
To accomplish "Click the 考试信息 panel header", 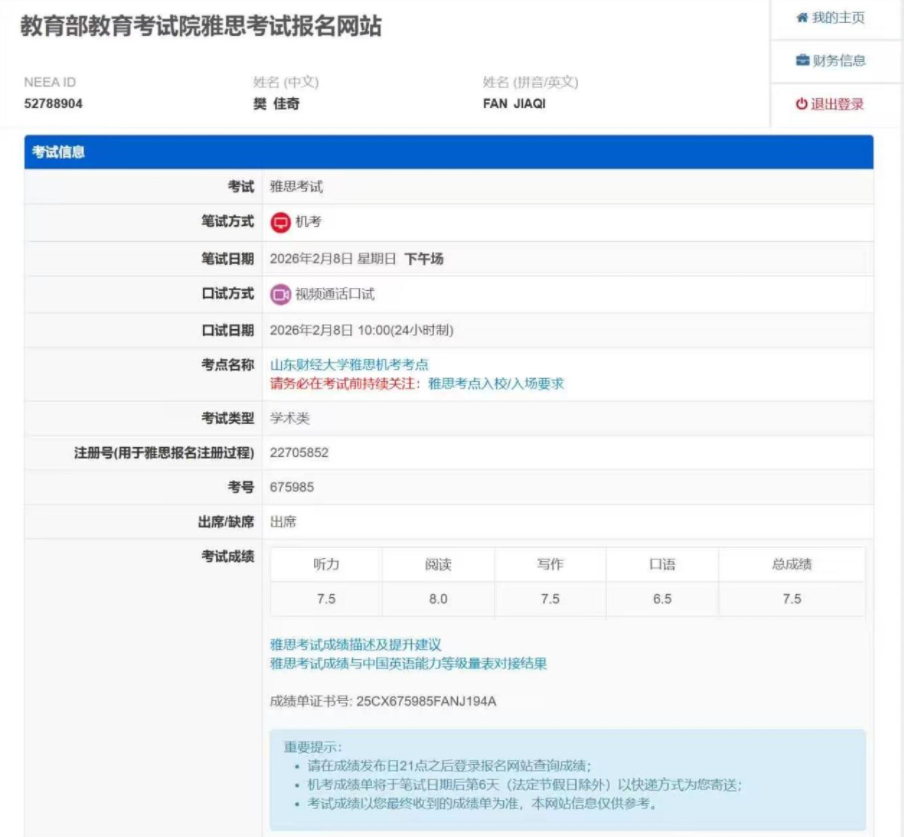I will click(x=449, y=152).
